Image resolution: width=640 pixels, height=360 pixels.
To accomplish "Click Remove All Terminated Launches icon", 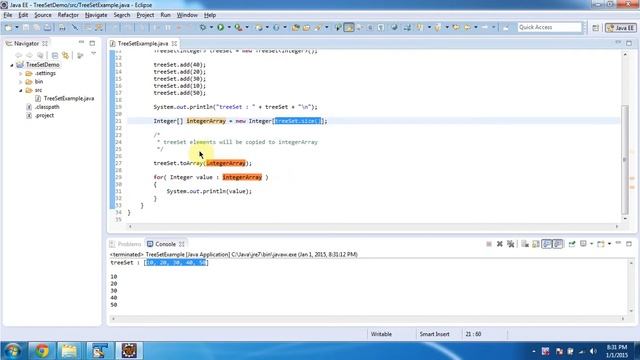I will (510, 244).
